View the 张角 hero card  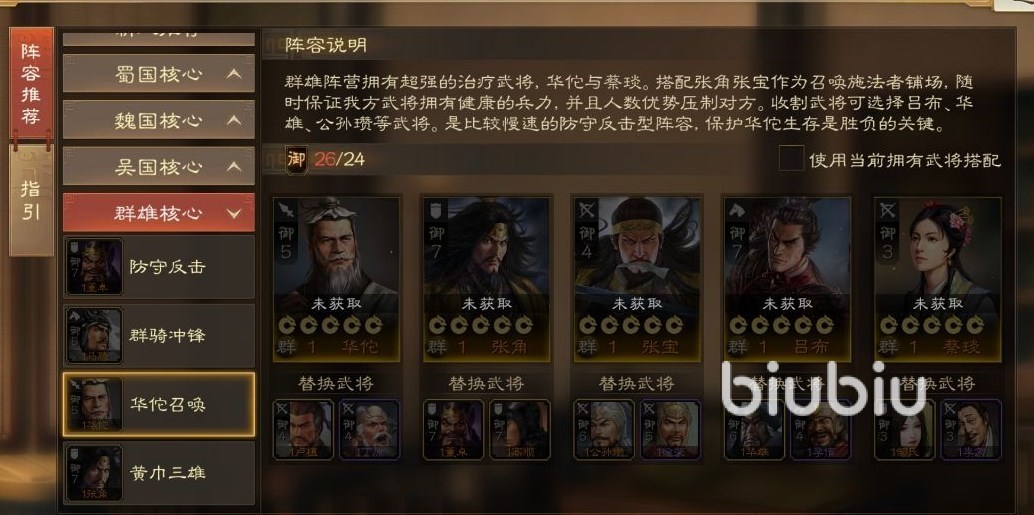pos(487,279)
